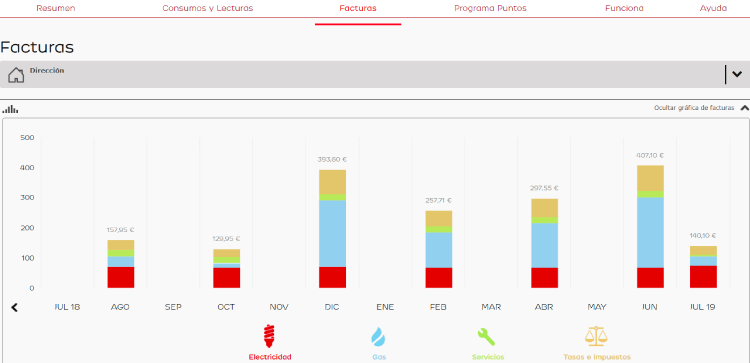This screenshot has height=363, width=750.
Task: Toggle Electricidad light bulb icon
Action: click(270, 336)
